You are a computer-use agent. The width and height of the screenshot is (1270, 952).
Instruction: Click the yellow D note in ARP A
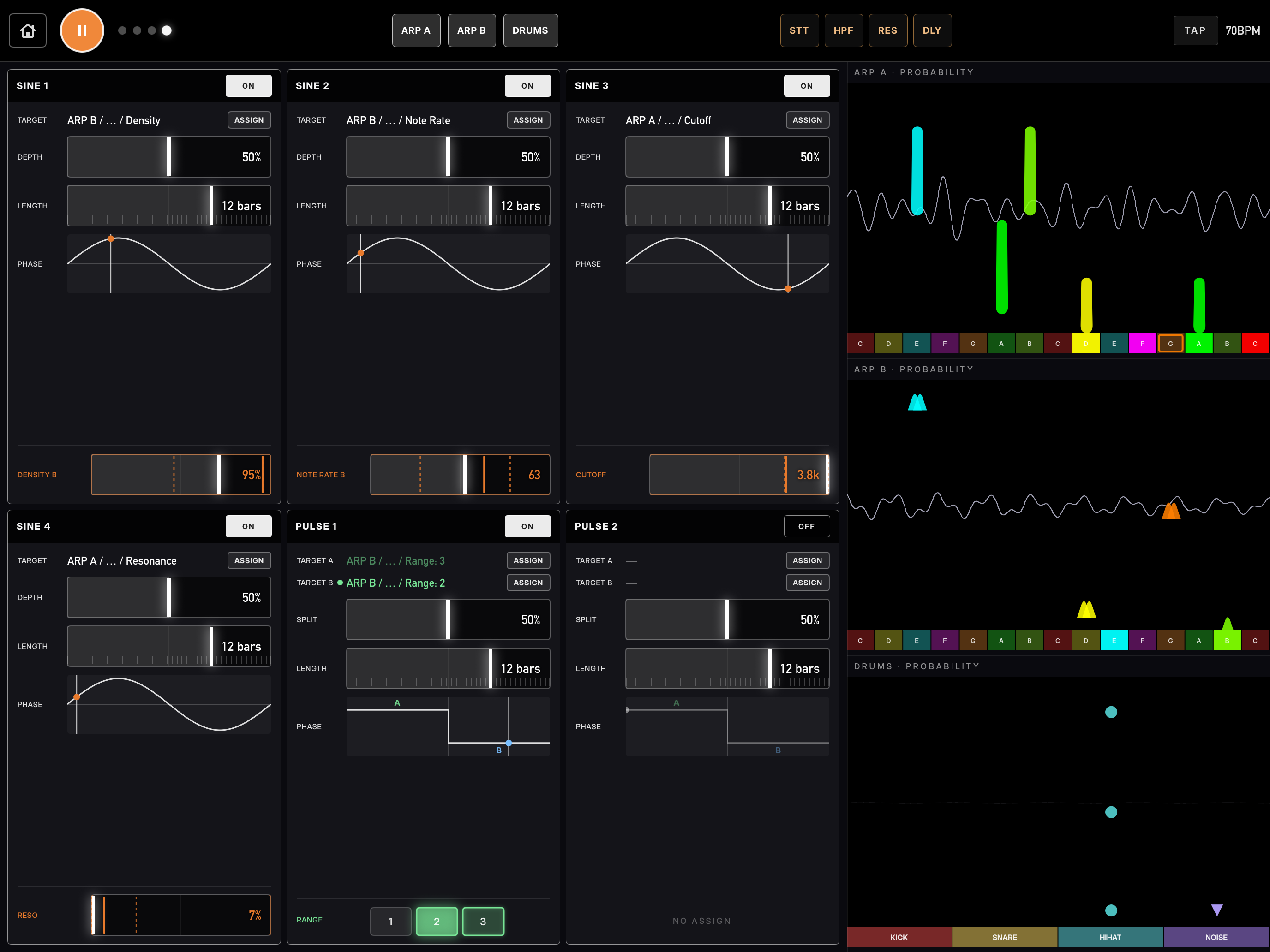pyautogui.click(x=1086, y=344)
